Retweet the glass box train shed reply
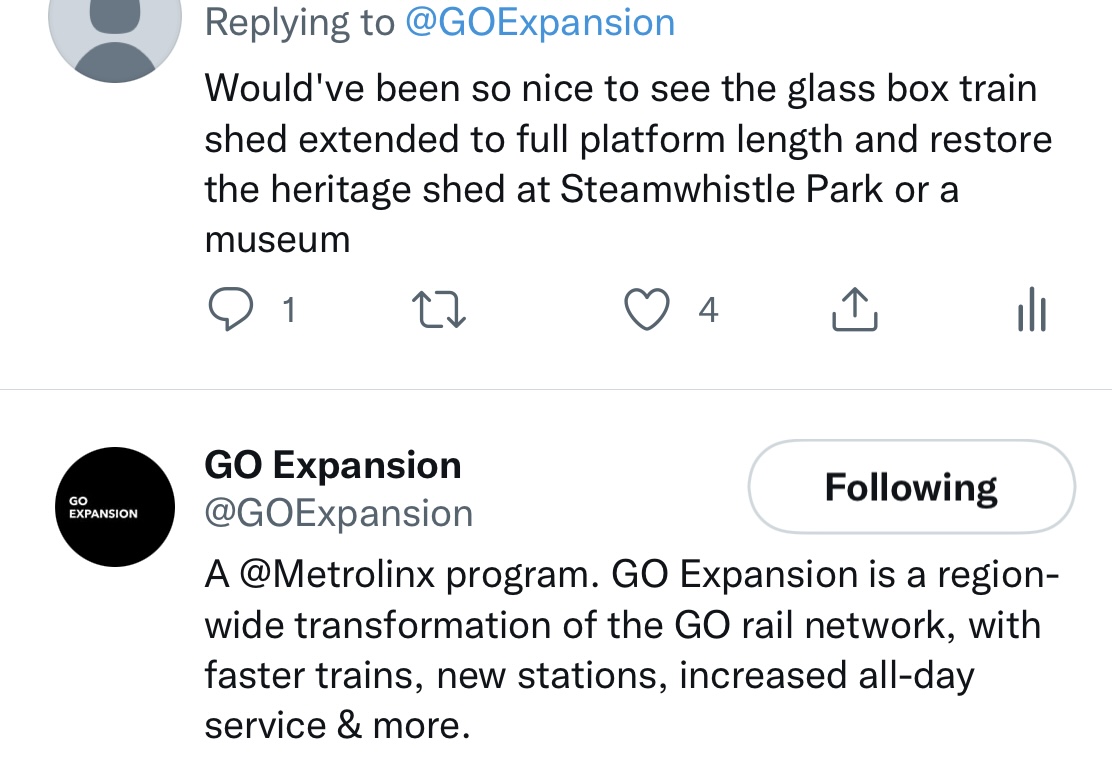Image resolution: width=1112 pixels, height=773 pixels. pos(440,310)
